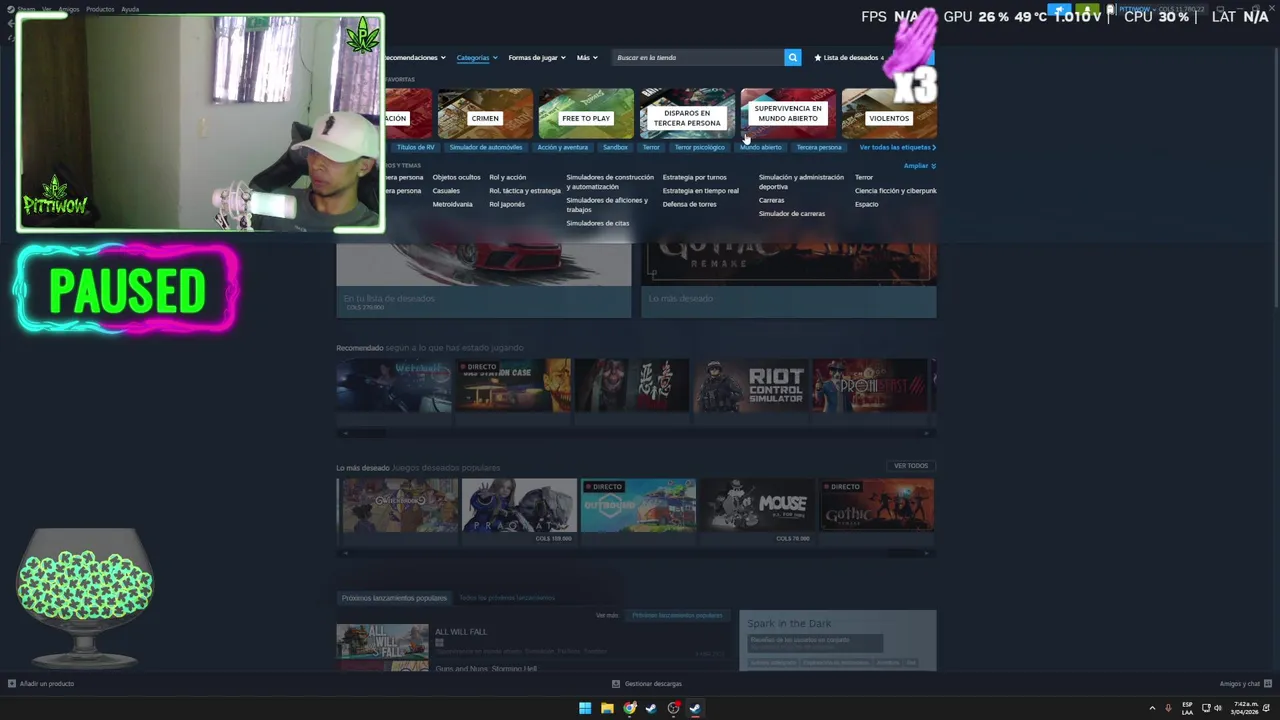Click the blue store search magnifier button
Image resolution: width=1280 pixels, height=720 pixels.
(792, 57)
